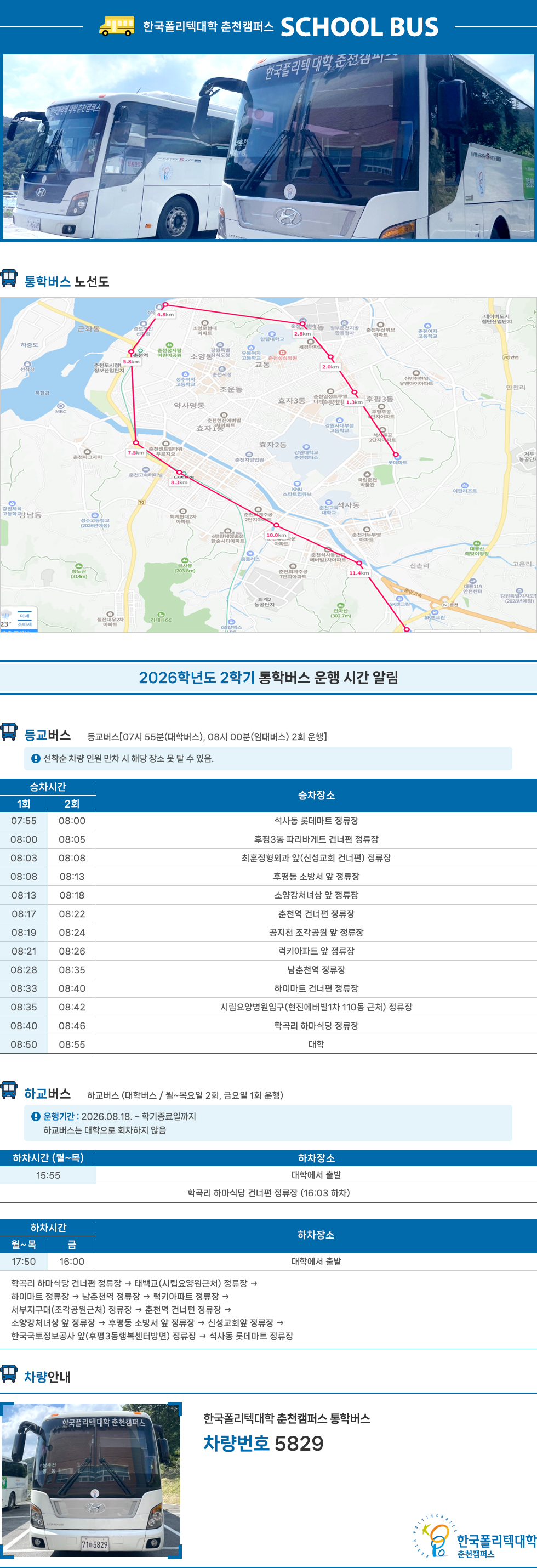Click the 최훈정형외과 앞(신성교회 건너편) 정류장 row
The height and width of the screenshot is (1568, 537).
tap(268, 857)
